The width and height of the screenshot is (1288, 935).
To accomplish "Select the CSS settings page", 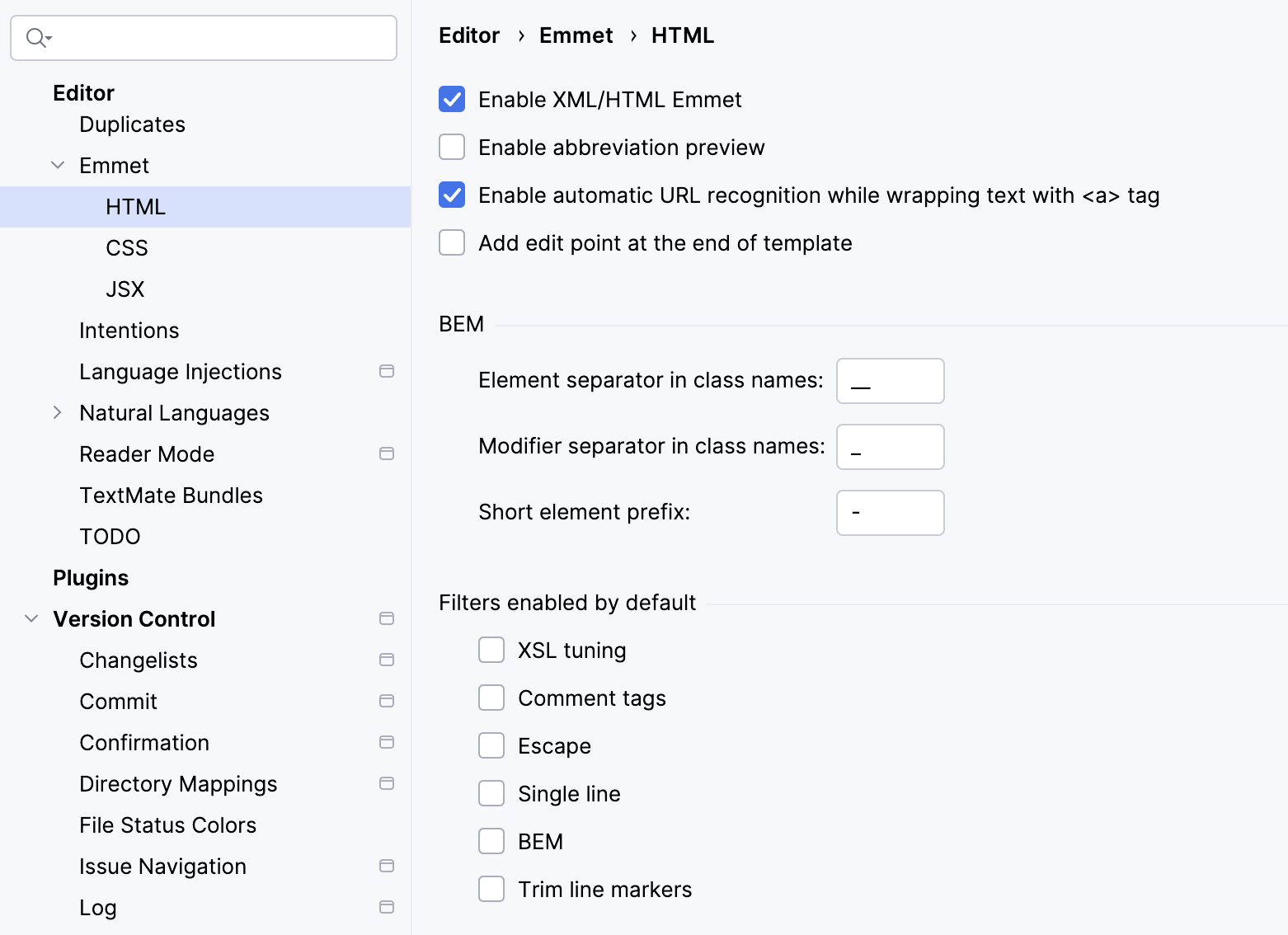I will pyautogui.click(x=126, y=247).
